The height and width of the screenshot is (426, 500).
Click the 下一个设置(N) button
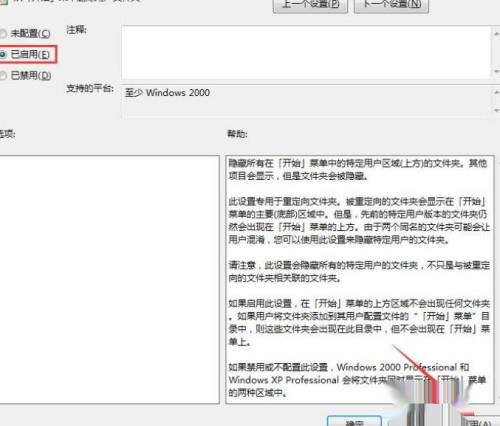pyautogui.click(x=391, y=5)
